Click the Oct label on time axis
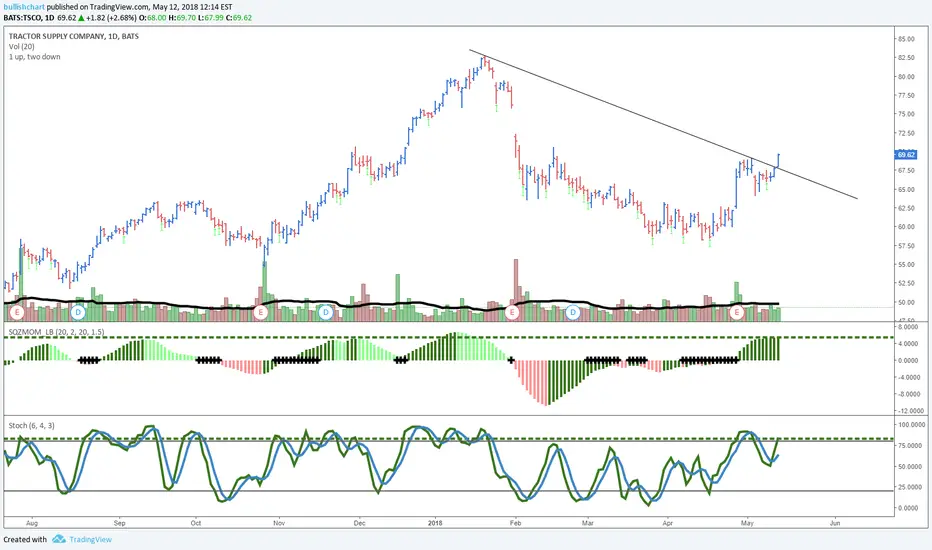Image resolution: width=932 pixels, height=550 pixels. point(196,523)
